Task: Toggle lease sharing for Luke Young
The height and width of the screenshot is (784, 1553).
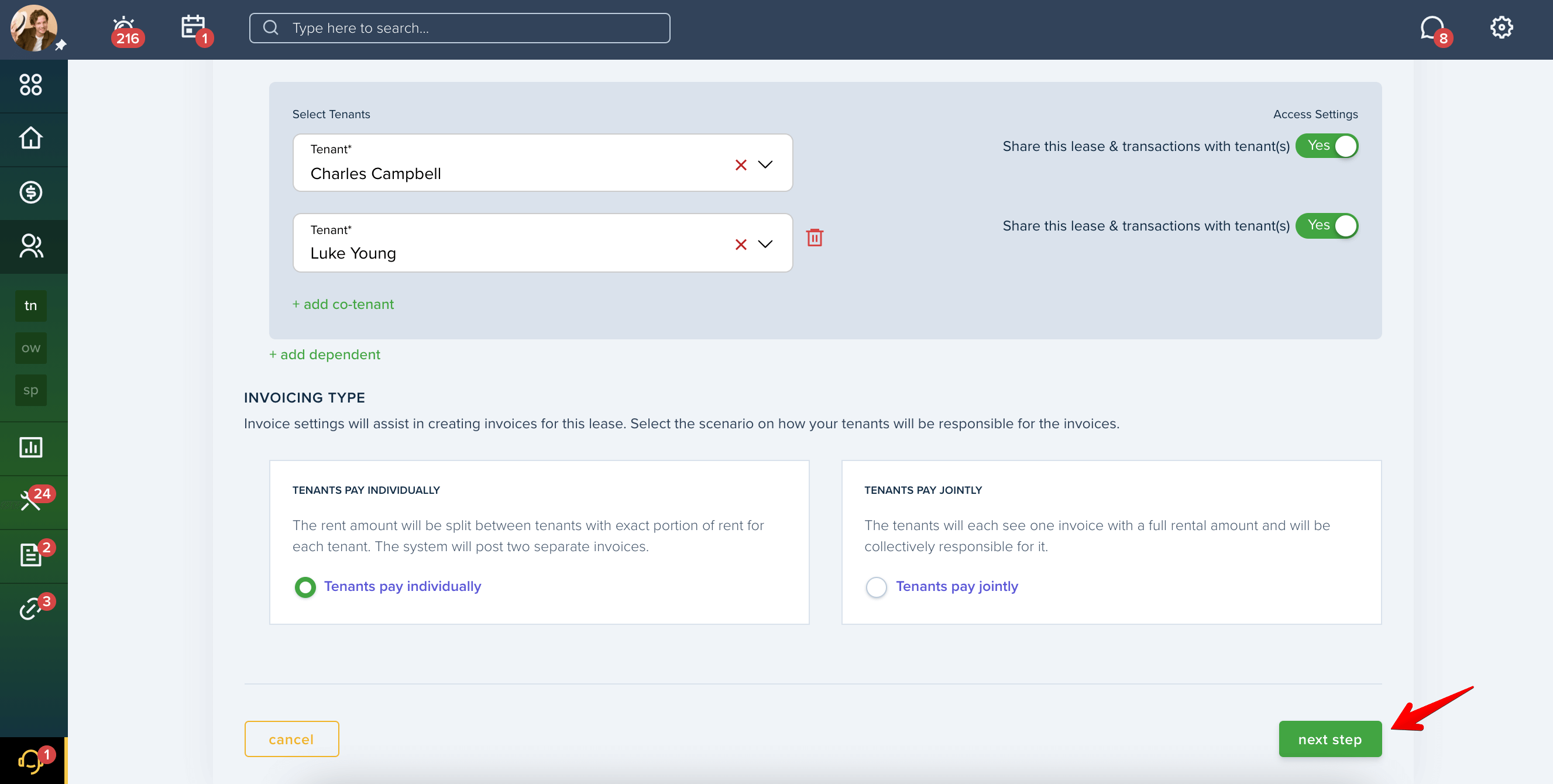Action: (1327, 225)
